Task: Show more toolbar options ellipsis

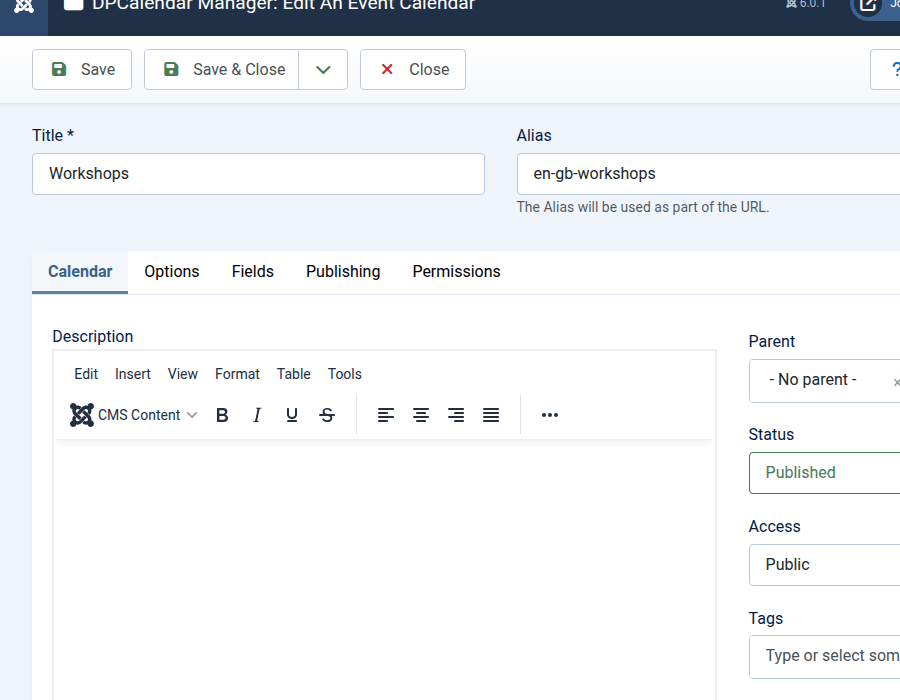Action: tap(549, 415)
